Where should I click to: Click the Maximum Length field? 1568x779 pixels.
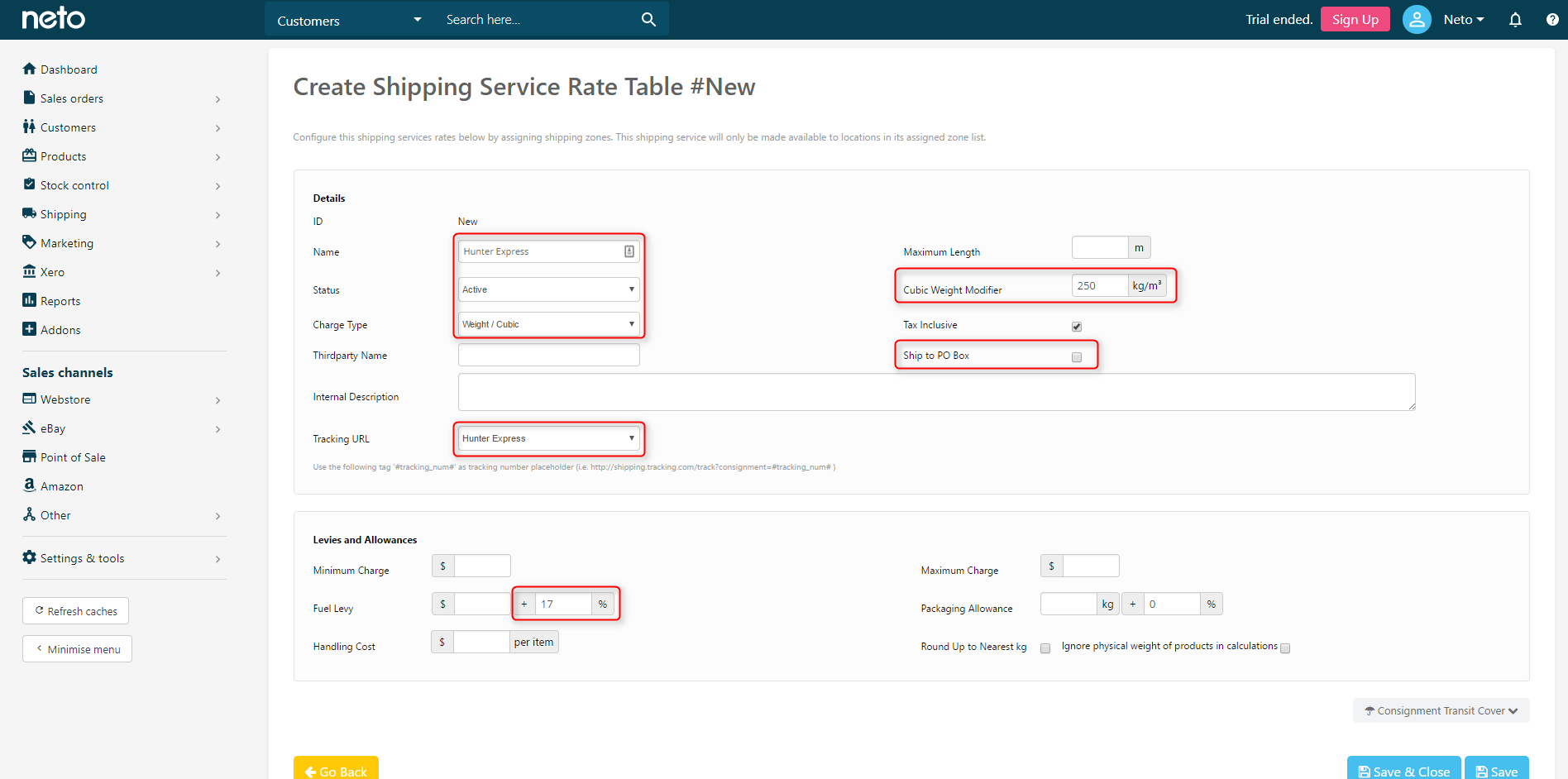[1100, 247]
